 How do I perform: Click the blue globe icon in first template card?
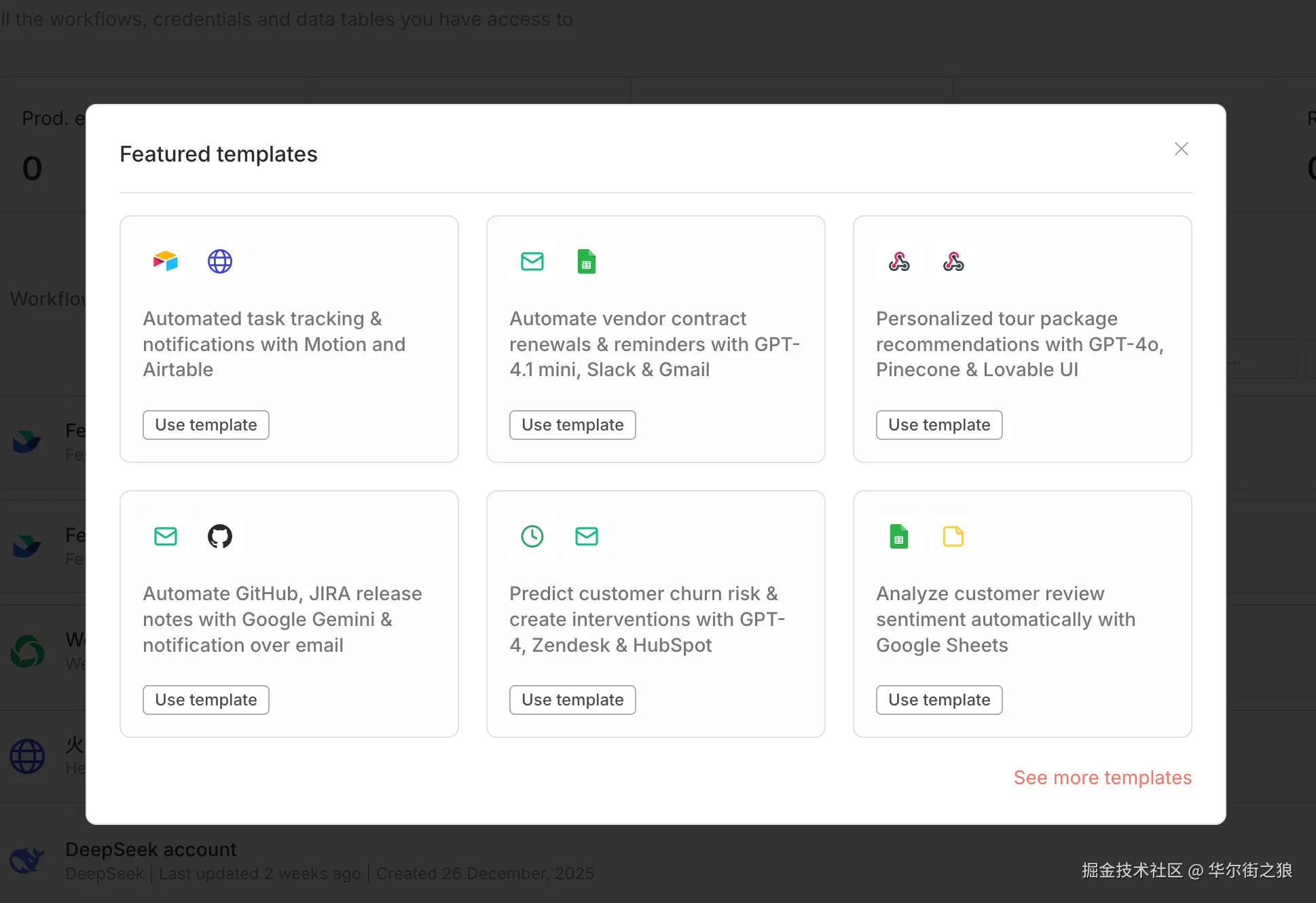pyautogui.click(x=220, y=261)
